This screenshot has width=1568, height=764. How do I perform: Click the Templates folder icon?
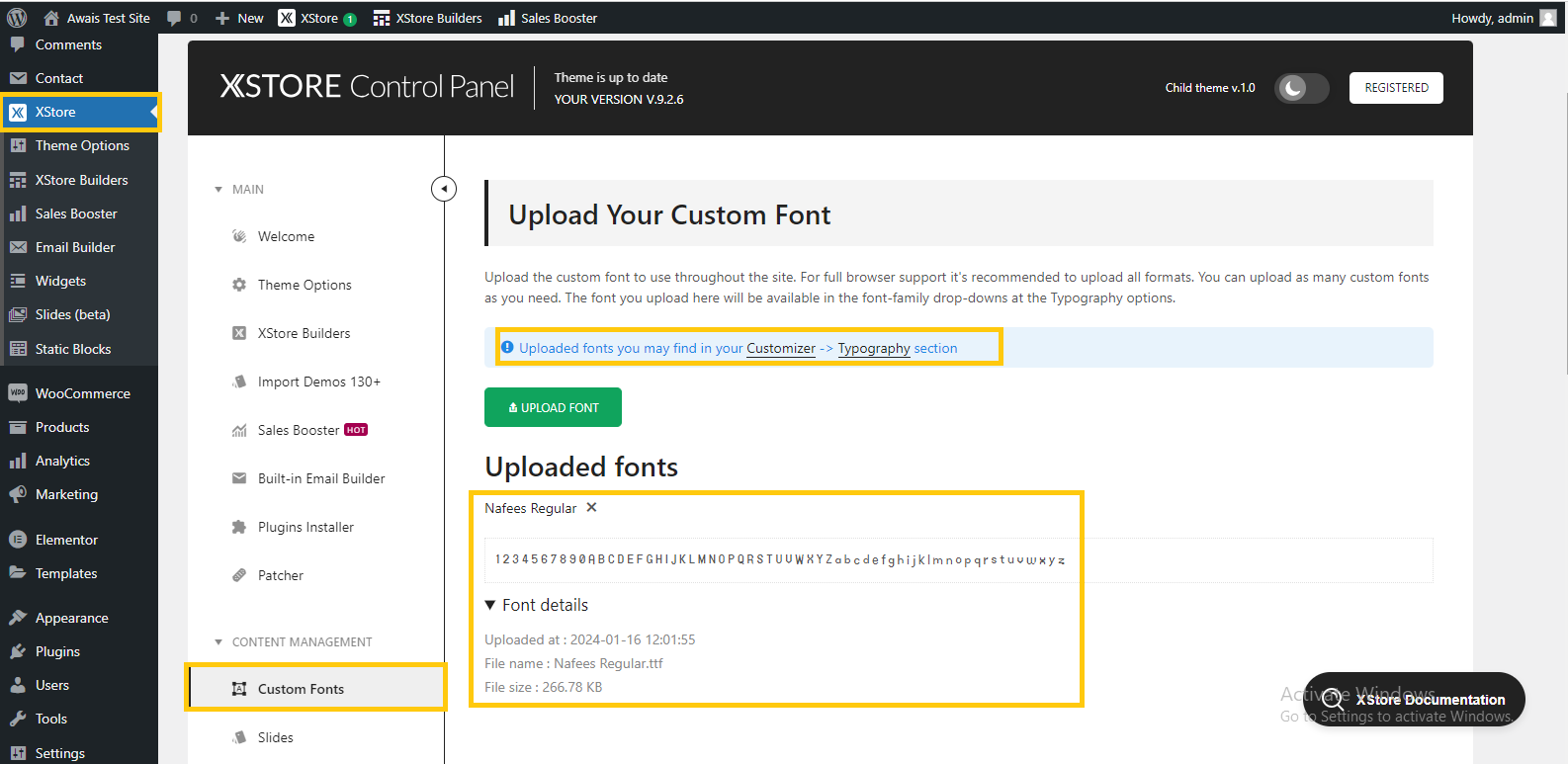18,573
